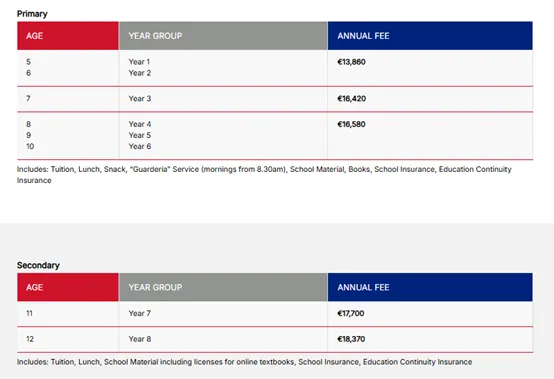
Task: Click the Primary ANNUAL FEE header
Action: [430, 36]
